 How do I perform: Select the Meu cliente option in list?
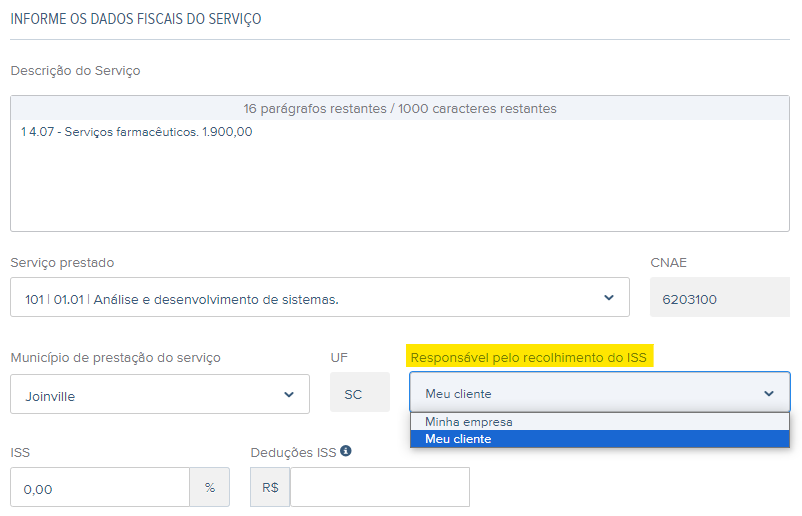599,439
